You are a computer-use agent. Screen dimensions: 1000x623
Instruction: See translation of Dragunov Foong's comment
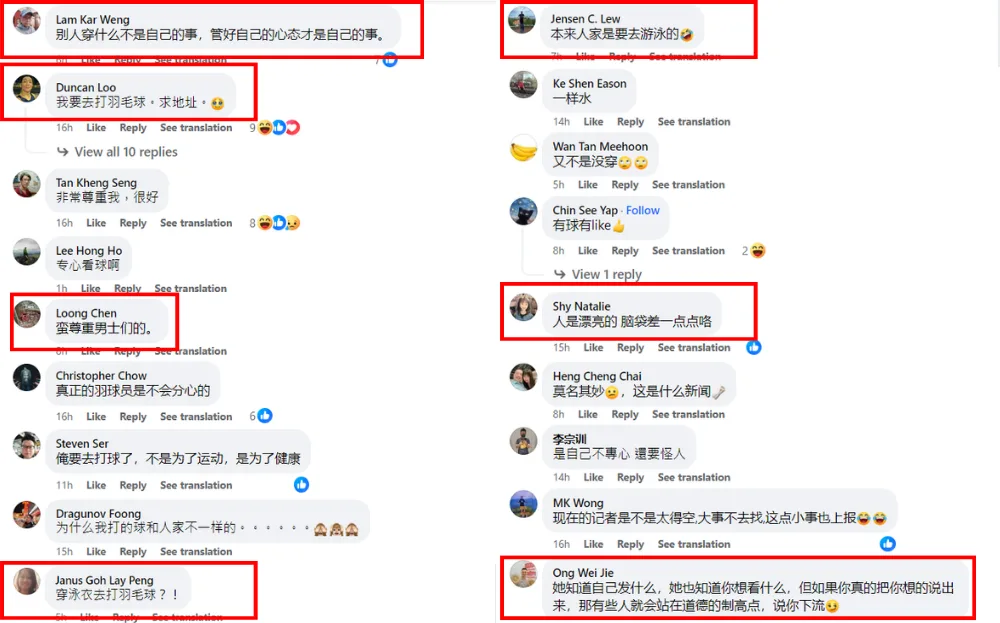(x=196, y=552)
